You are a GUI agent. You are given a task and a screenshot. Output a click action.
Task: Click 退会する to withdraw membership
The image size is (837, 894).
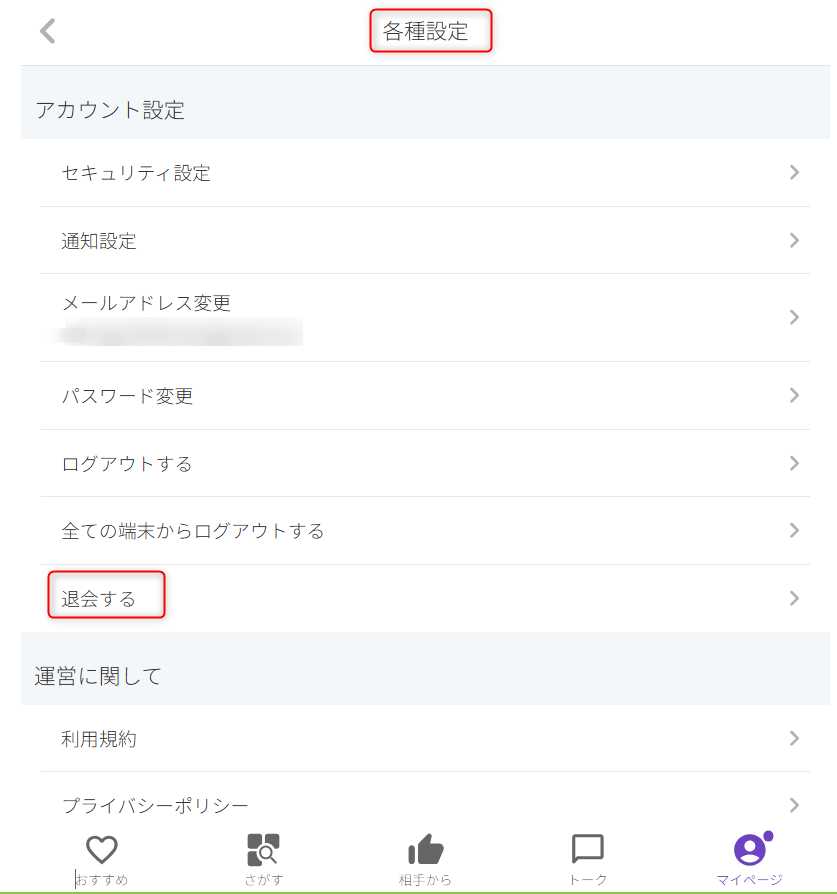[x=98, y=599]
